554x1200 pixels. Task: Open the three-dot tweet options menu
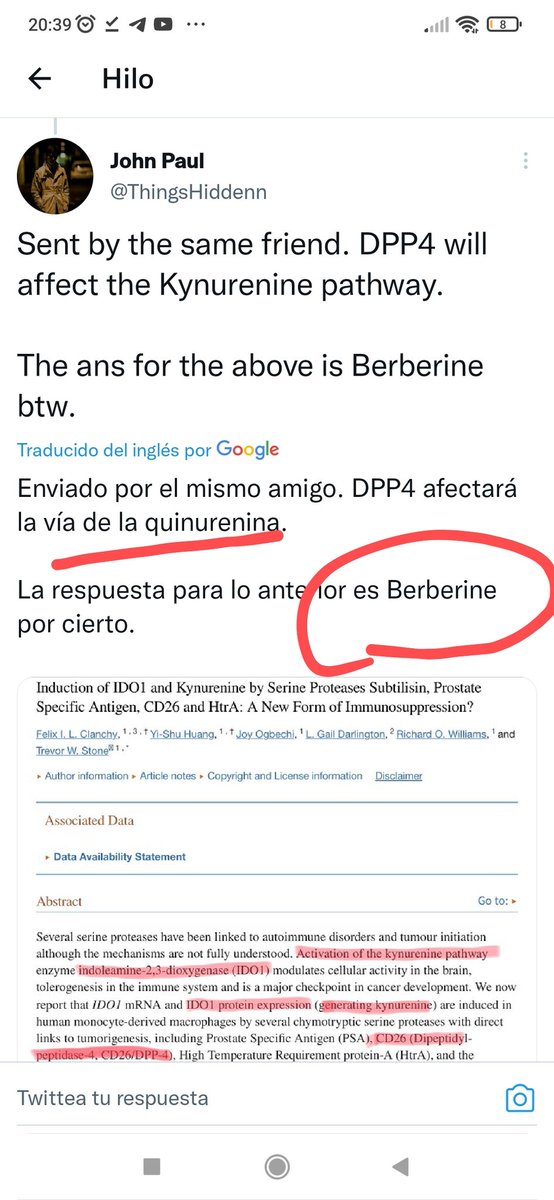tap(526, 161)
